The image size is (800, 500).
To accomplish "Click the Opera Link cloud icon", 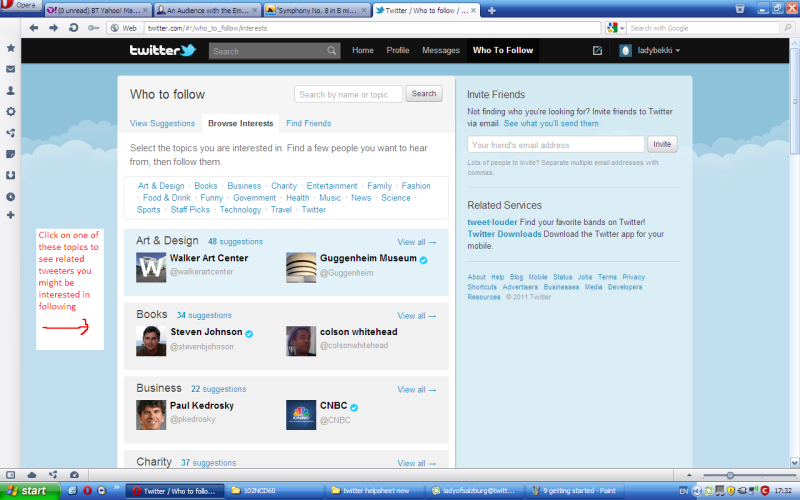I will [32, 475].
